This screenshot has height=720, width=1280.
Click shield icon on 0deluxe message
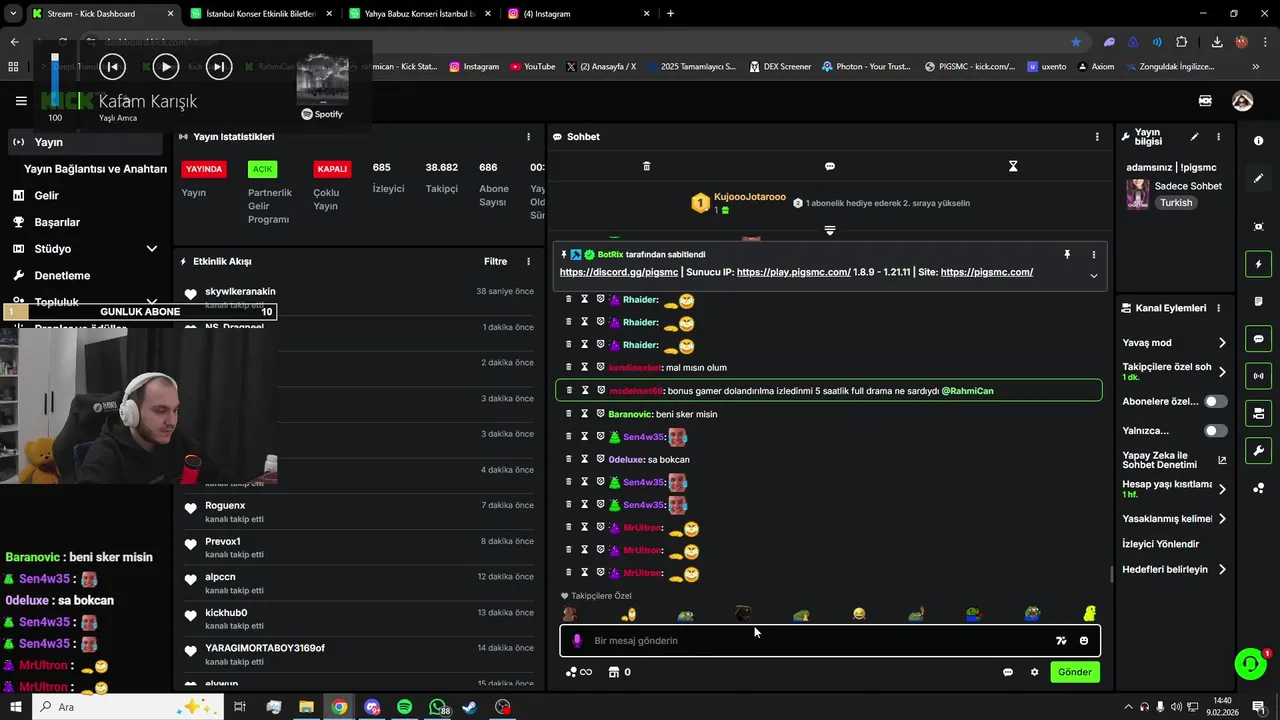click(600, 459)
